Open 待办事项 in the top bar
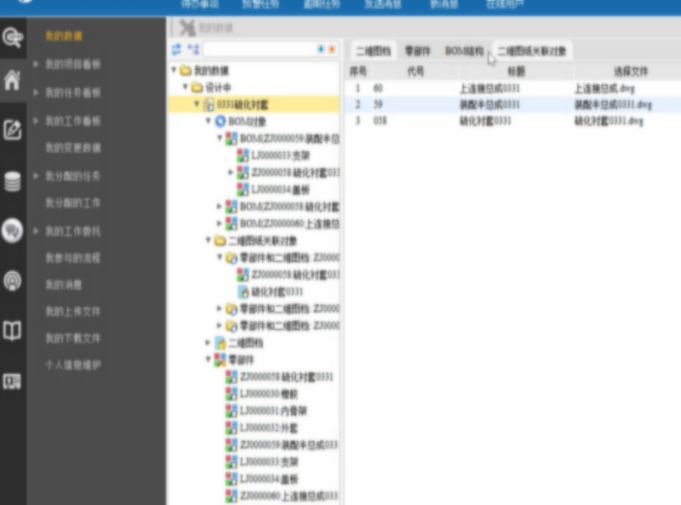681x505 pixels. pos(200,5)
